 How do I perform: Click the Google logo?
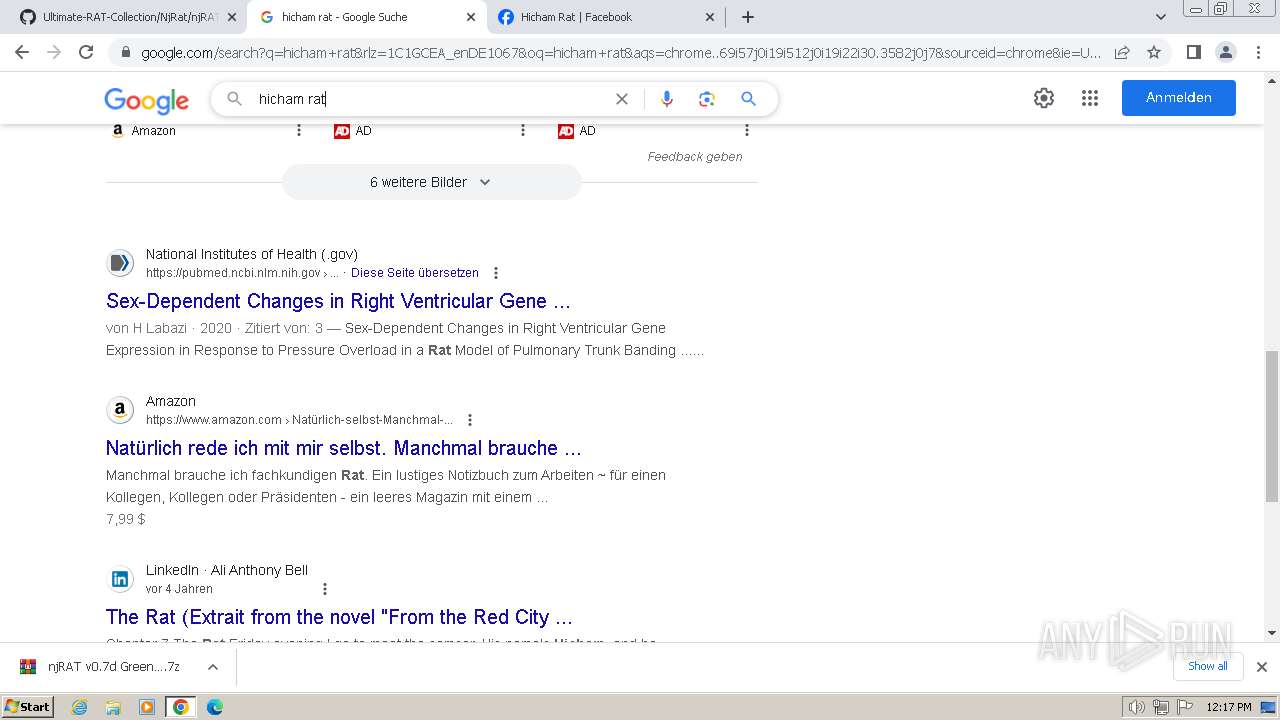click(x=146, y=99)
